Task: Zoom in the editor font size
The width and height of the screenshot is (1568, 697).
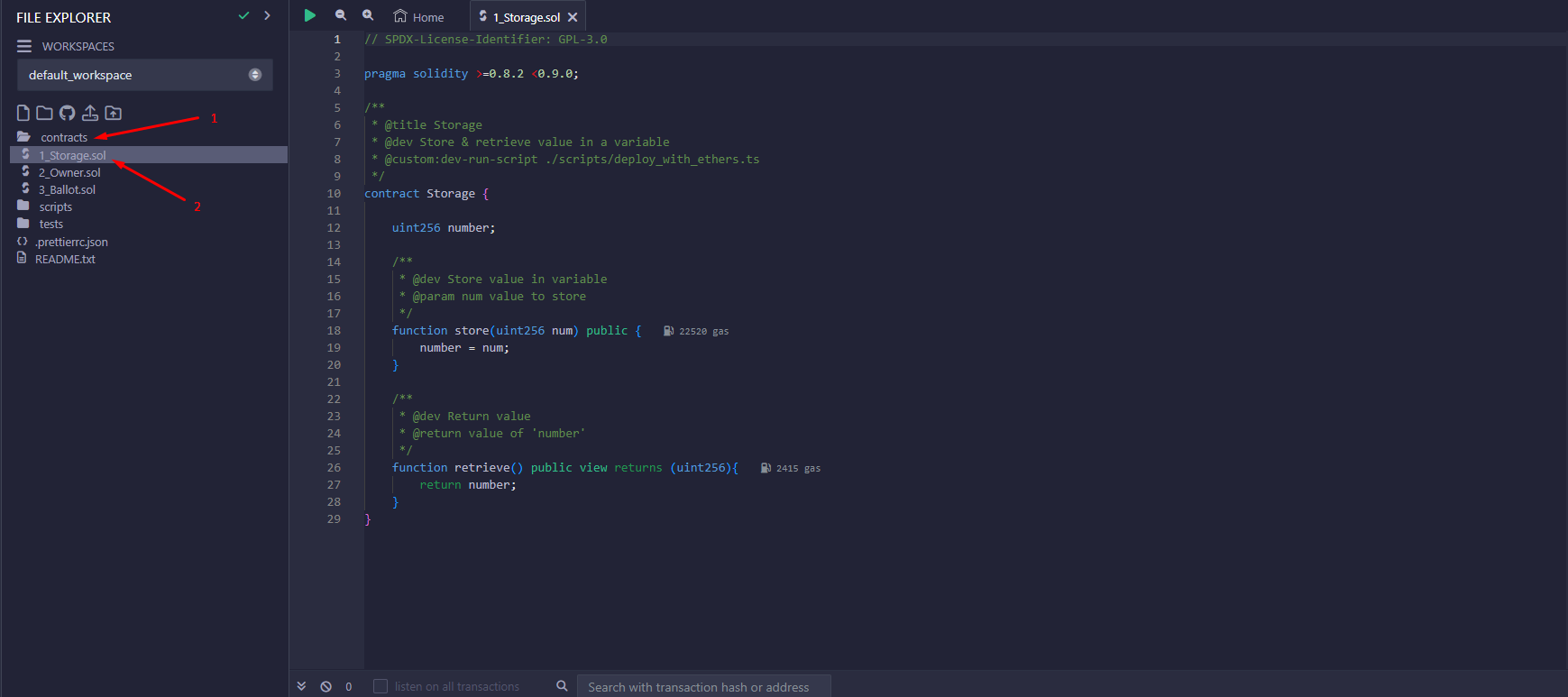Action: (x=368, y=15)
